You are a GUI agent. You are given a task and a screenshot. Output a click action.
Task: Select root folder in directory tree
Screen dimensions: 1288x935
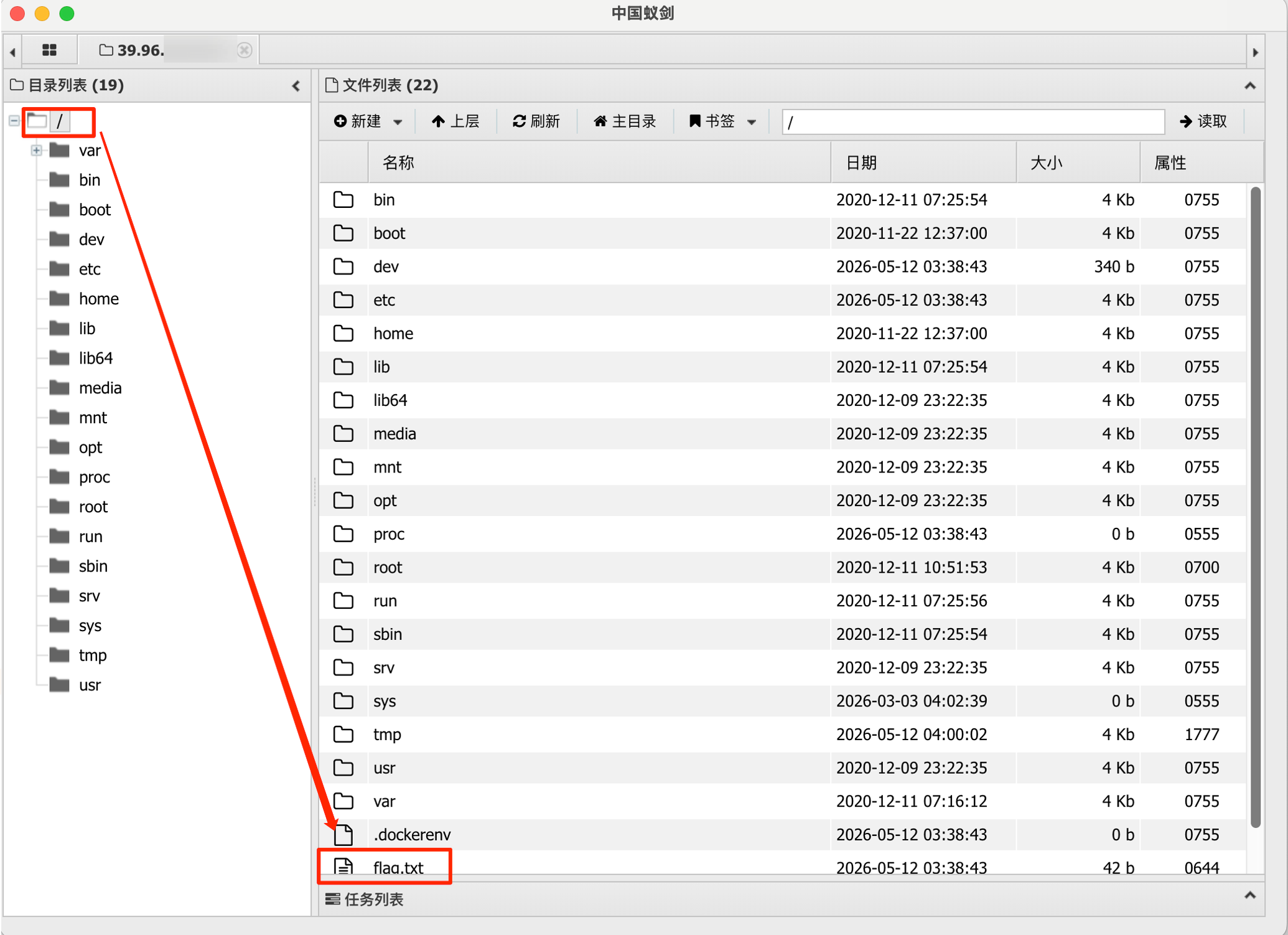point(93,507)
